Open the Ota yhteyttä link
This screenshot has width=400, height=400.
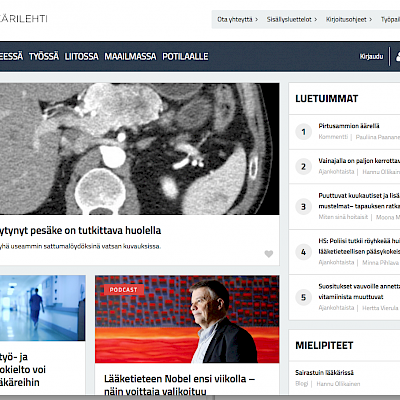[x=238, y=19]
